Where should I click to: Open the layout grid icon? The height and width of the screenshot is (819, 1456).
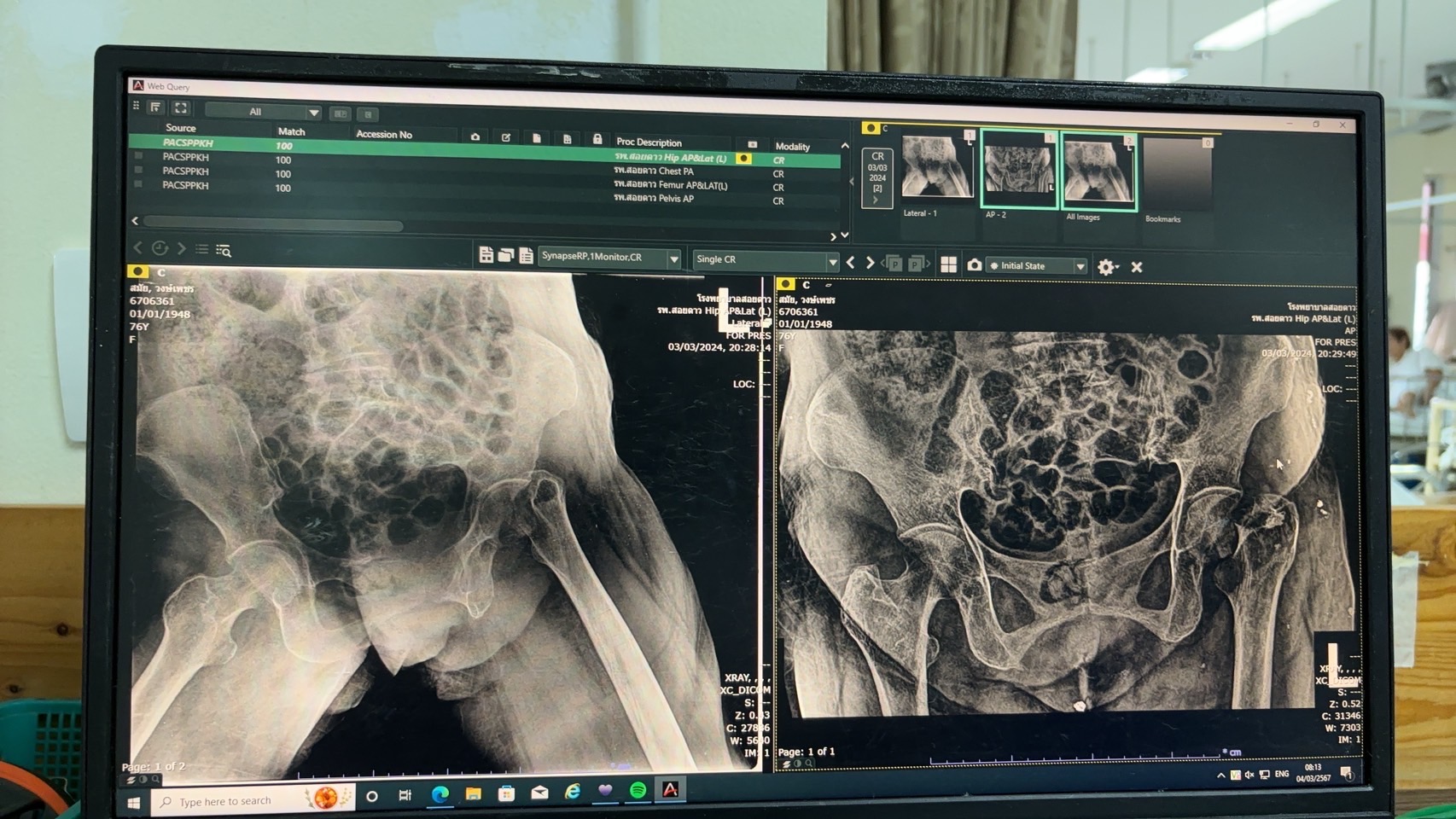pyautogui.click(x=948, y=265)
